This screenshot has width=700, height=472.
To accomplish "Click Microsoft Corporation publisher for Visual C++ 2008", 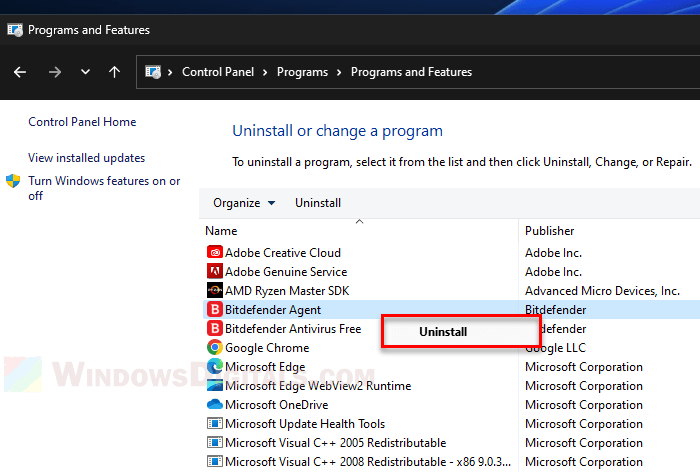I will click(x=584, y=462).
